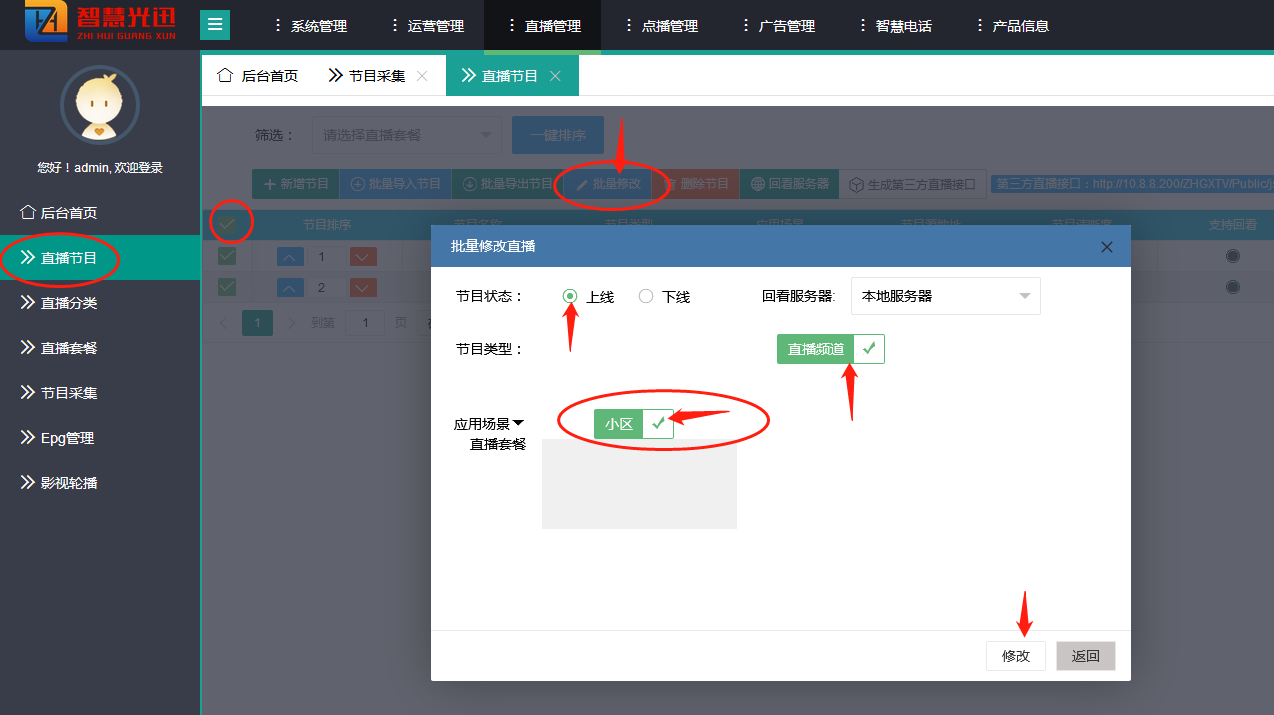Click the 修改 button in dialog
Viewport: 1274px width, 715px height.
click(x=1016, y=656)
